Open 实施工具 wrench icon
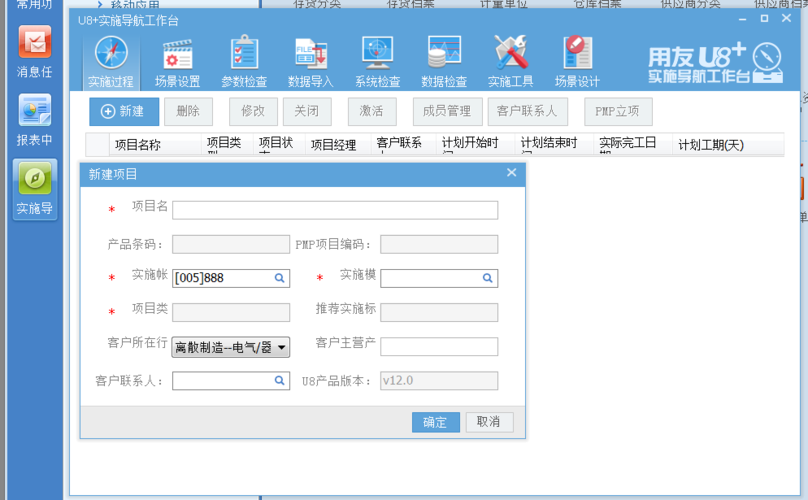The width and height of the screenshot is (808, 500). pyautogui.click(x=510, y=61)
